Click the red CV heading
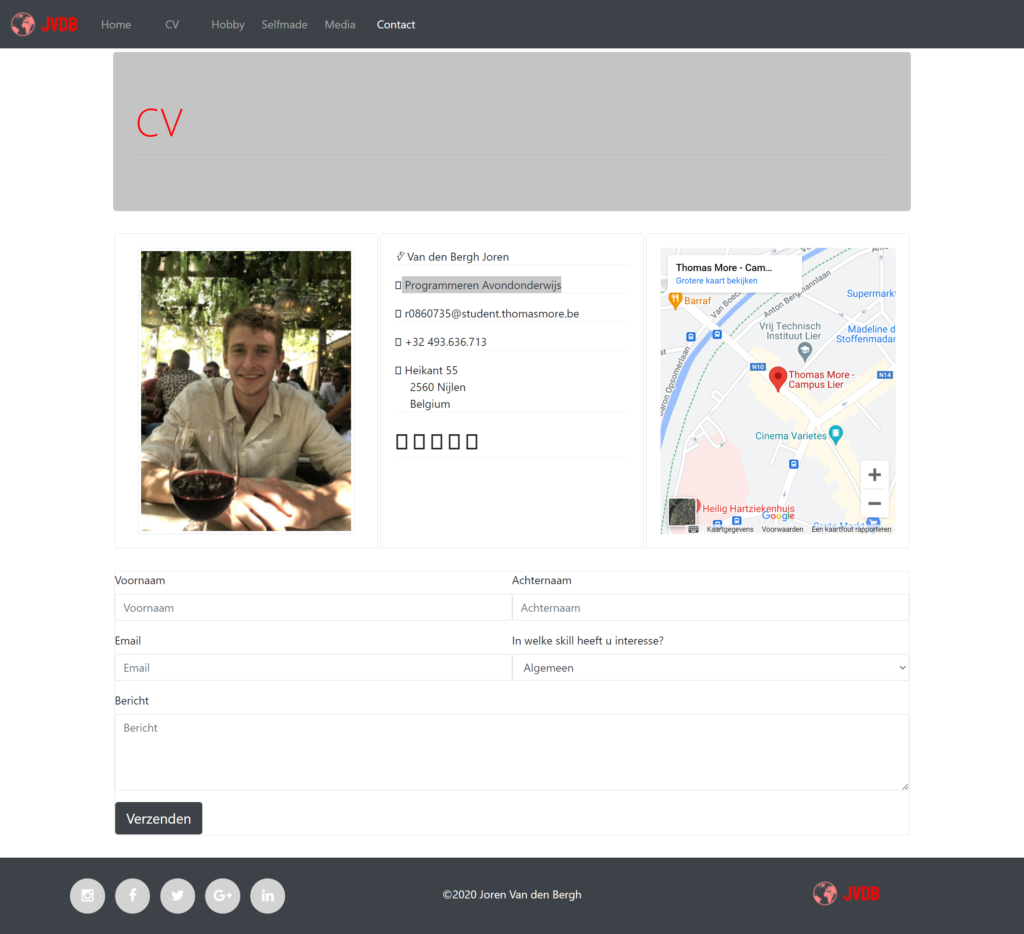Viewport: 1024px width, 934px height. pos(159,123)
